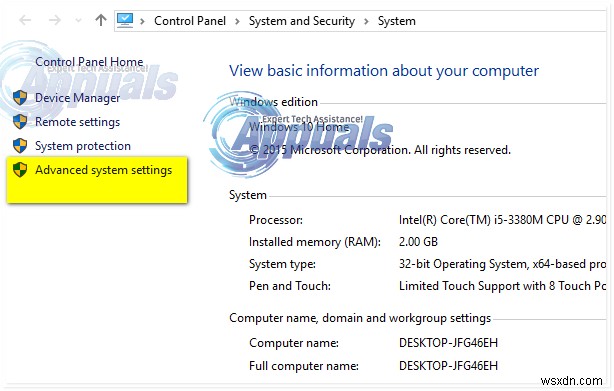Go up one level with Up arrow

[x=101, y=20]
